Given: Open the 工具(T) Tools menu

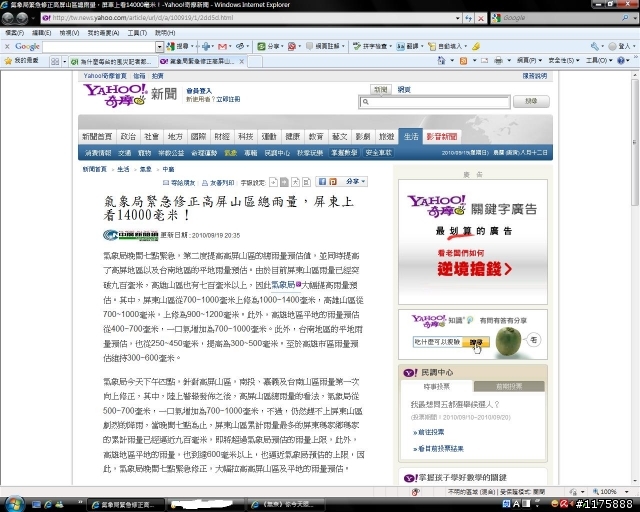Looking at the screenshot, I should pos(137,33).
